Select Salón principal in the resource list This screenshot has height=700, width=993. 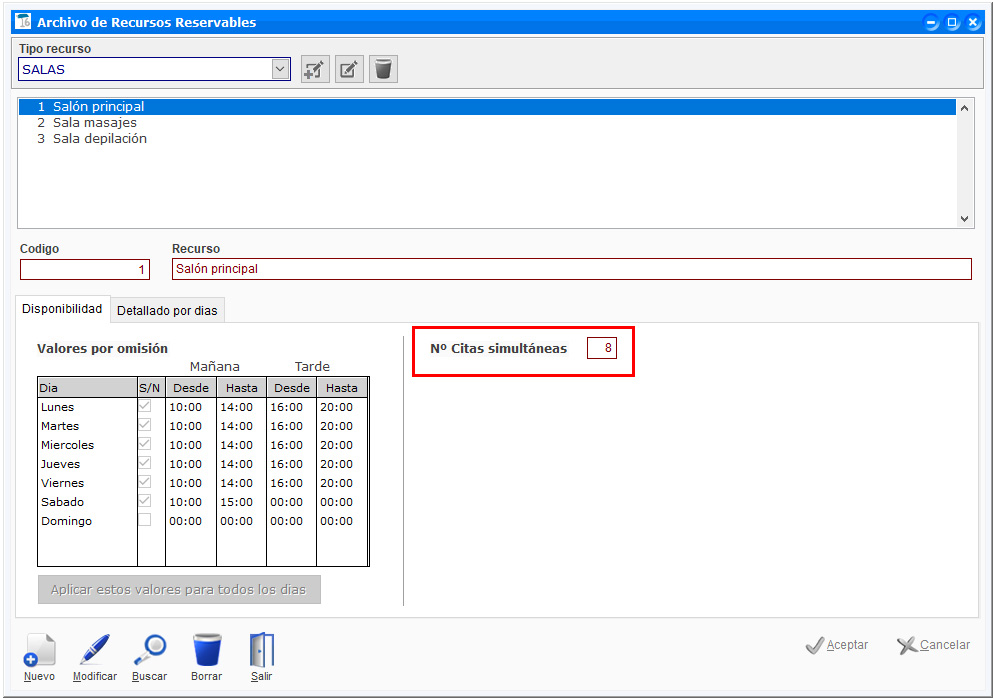(487, 106)
